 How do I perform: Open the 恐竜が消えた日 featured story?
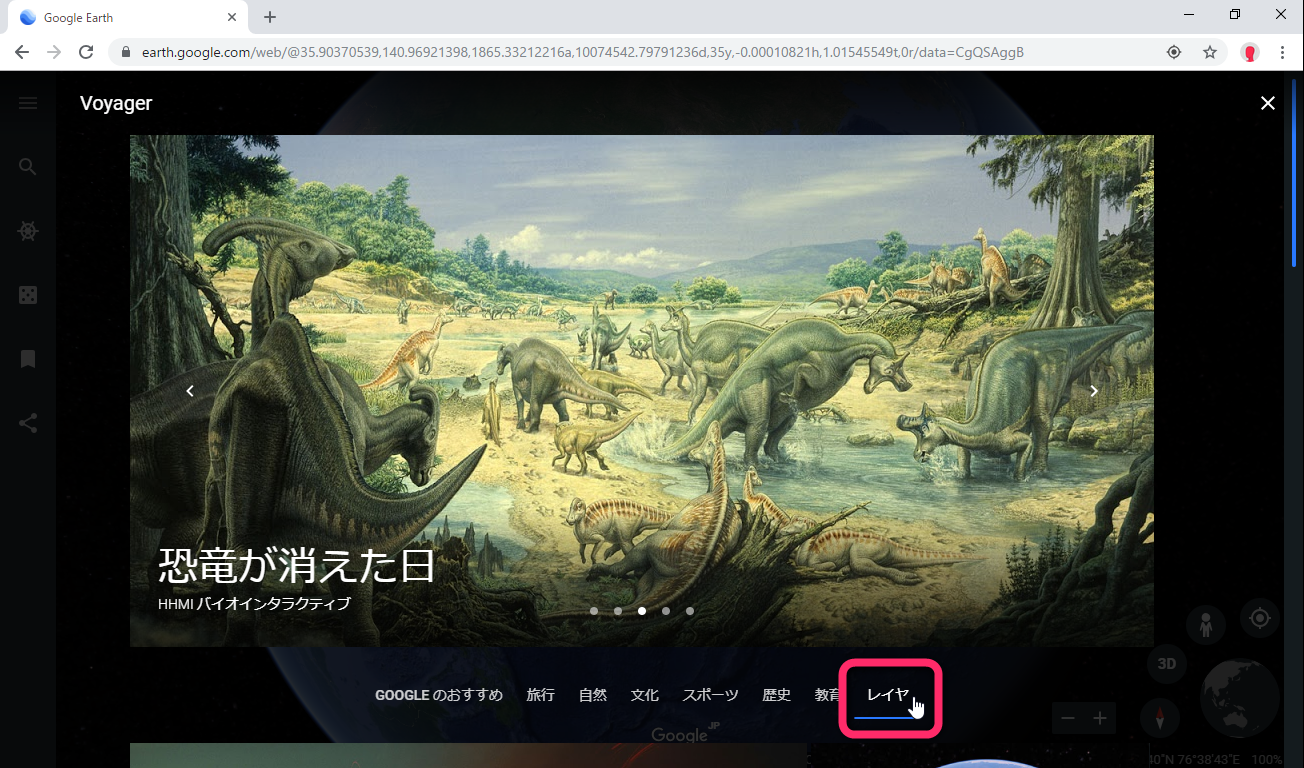coord(297,566)
